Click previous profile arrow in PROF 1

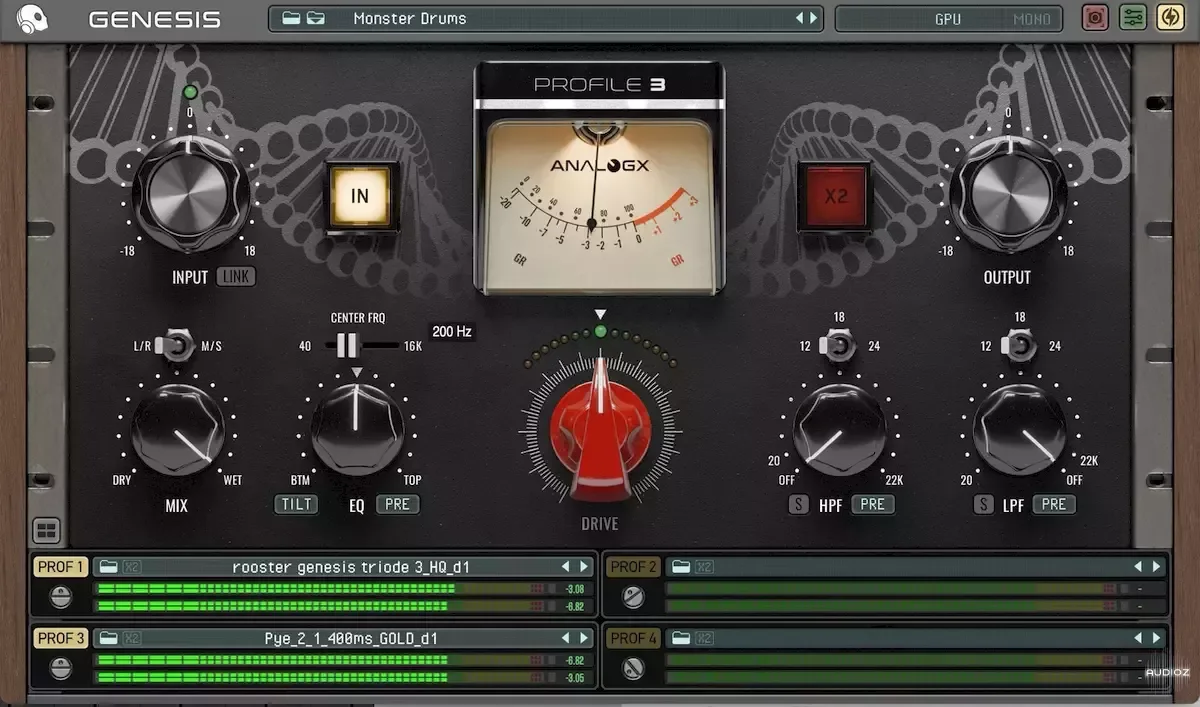(x=566, y=567)
